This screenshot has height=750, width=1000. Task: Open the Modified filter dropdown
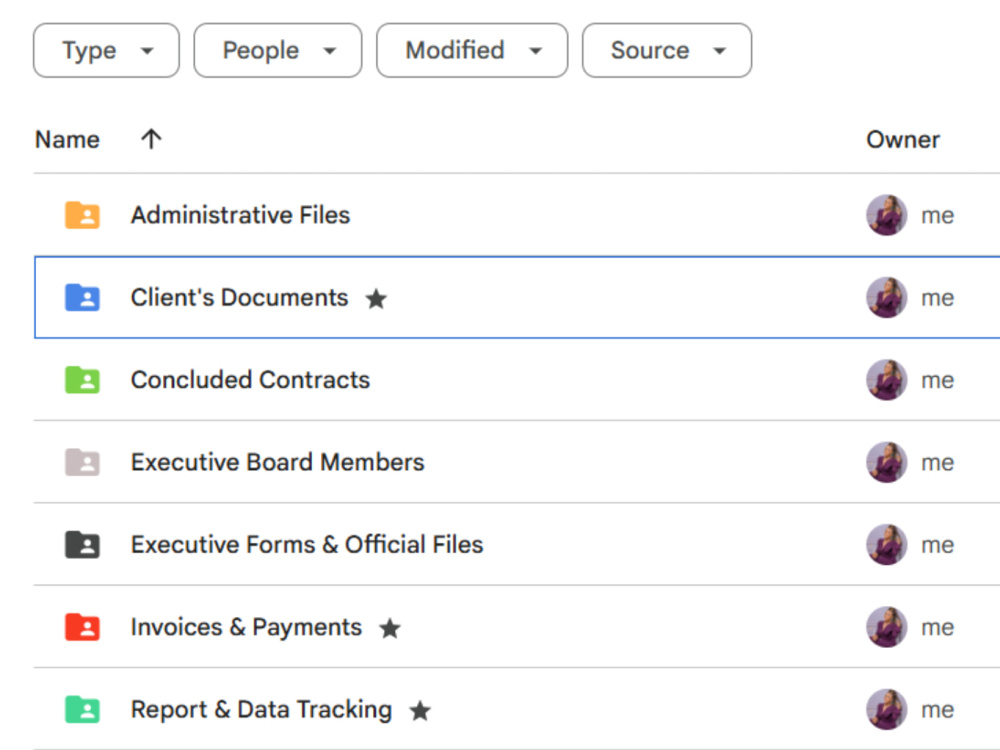tap(472, 50)
